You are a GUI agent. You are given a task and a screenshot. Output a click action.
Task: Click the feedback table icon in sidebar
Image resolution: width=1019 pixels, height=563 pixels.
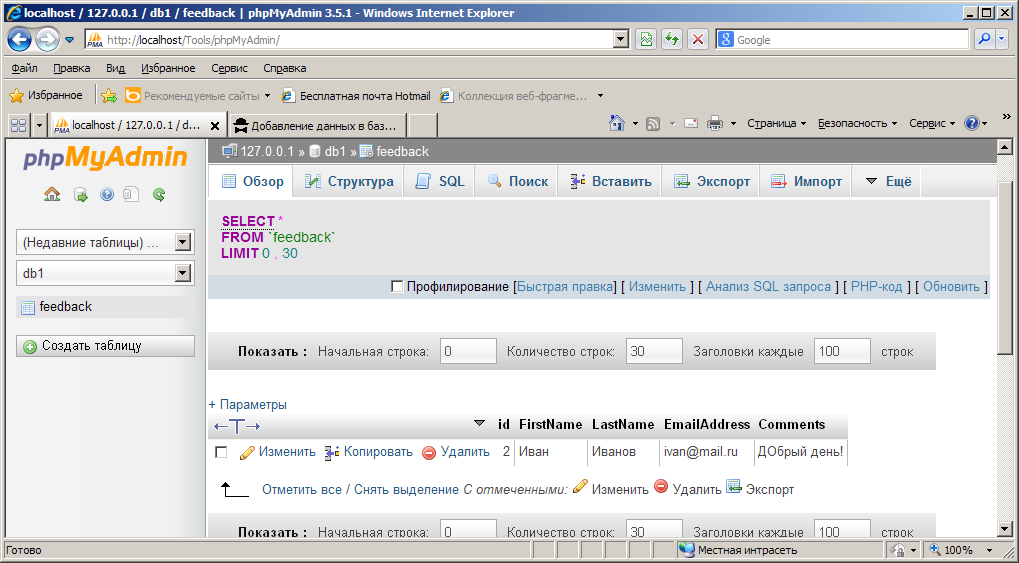click(28, 308)
